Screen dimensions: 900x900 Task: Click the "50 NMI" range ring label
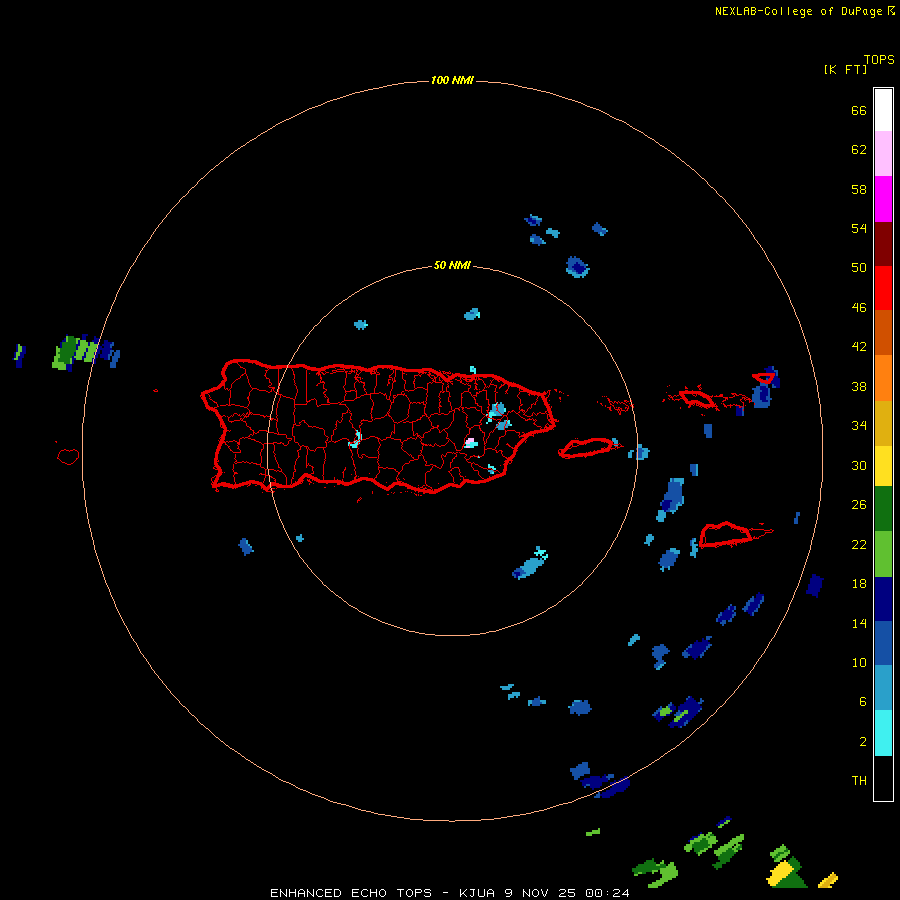tap(452, 265)
